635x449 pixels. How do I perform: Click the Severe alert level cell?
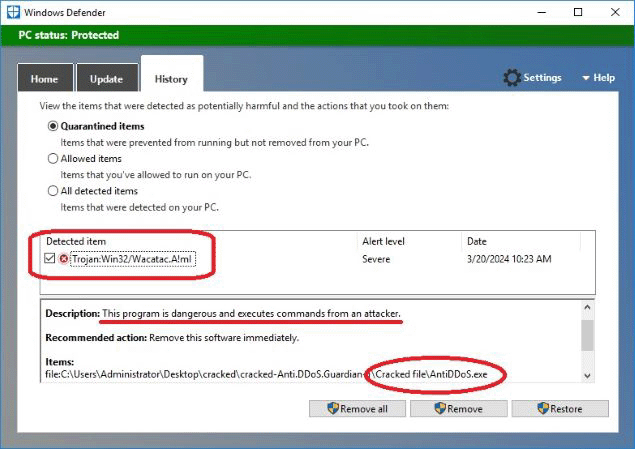376,259
